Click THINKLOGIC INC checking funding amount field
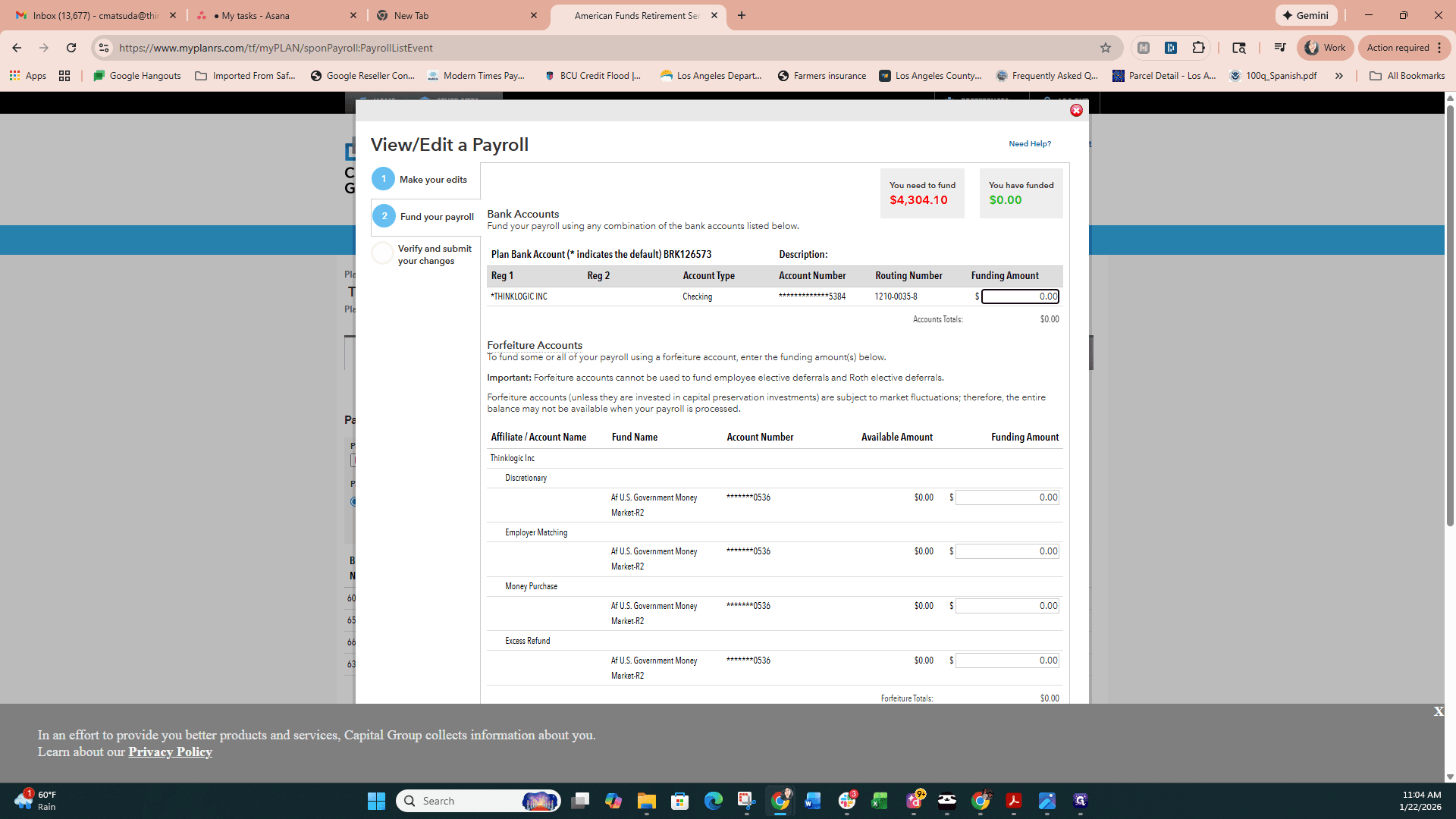This screenshot has width=1456, height=819. tap(1020, 297)
